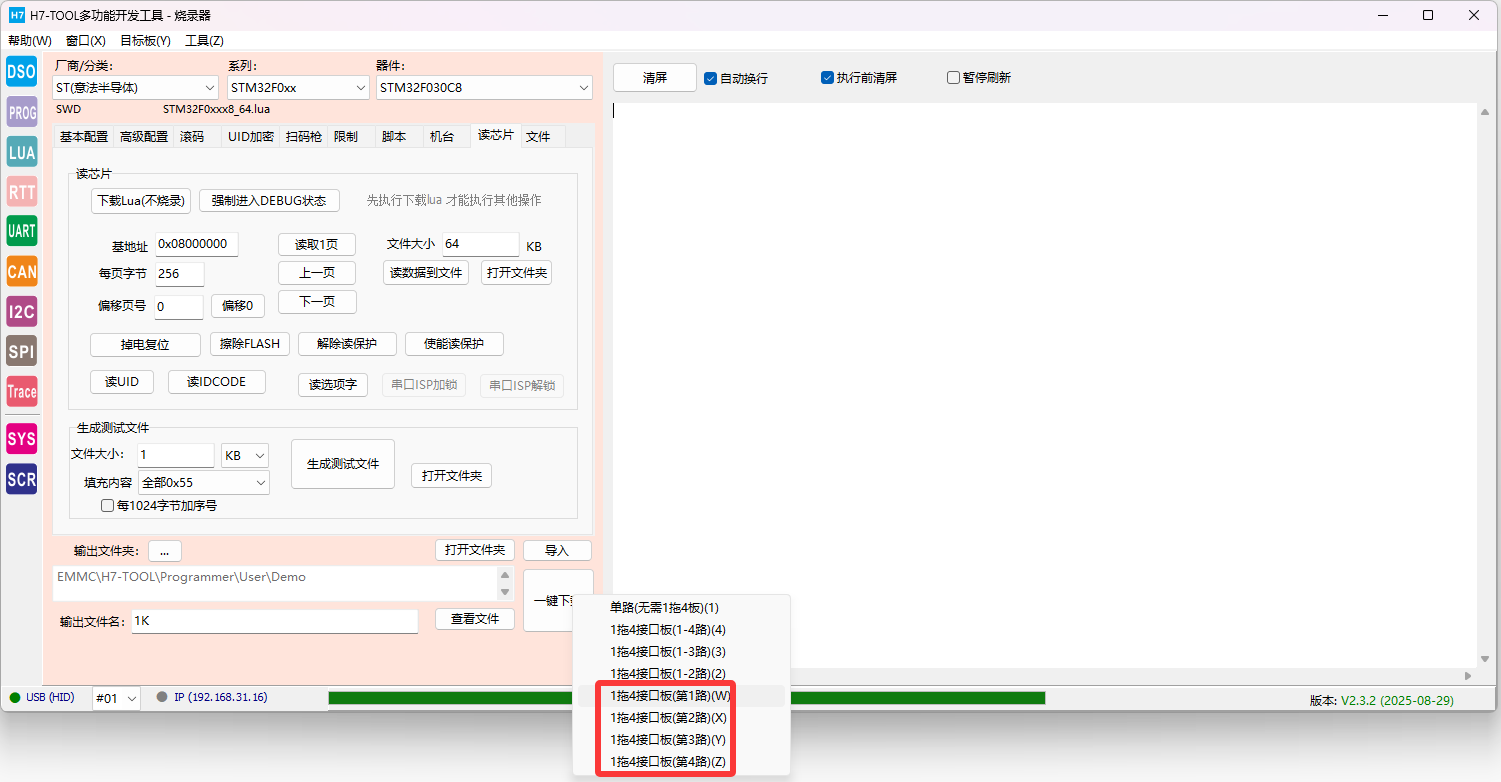Click the 擦除FLASH button

click(250, 344)
